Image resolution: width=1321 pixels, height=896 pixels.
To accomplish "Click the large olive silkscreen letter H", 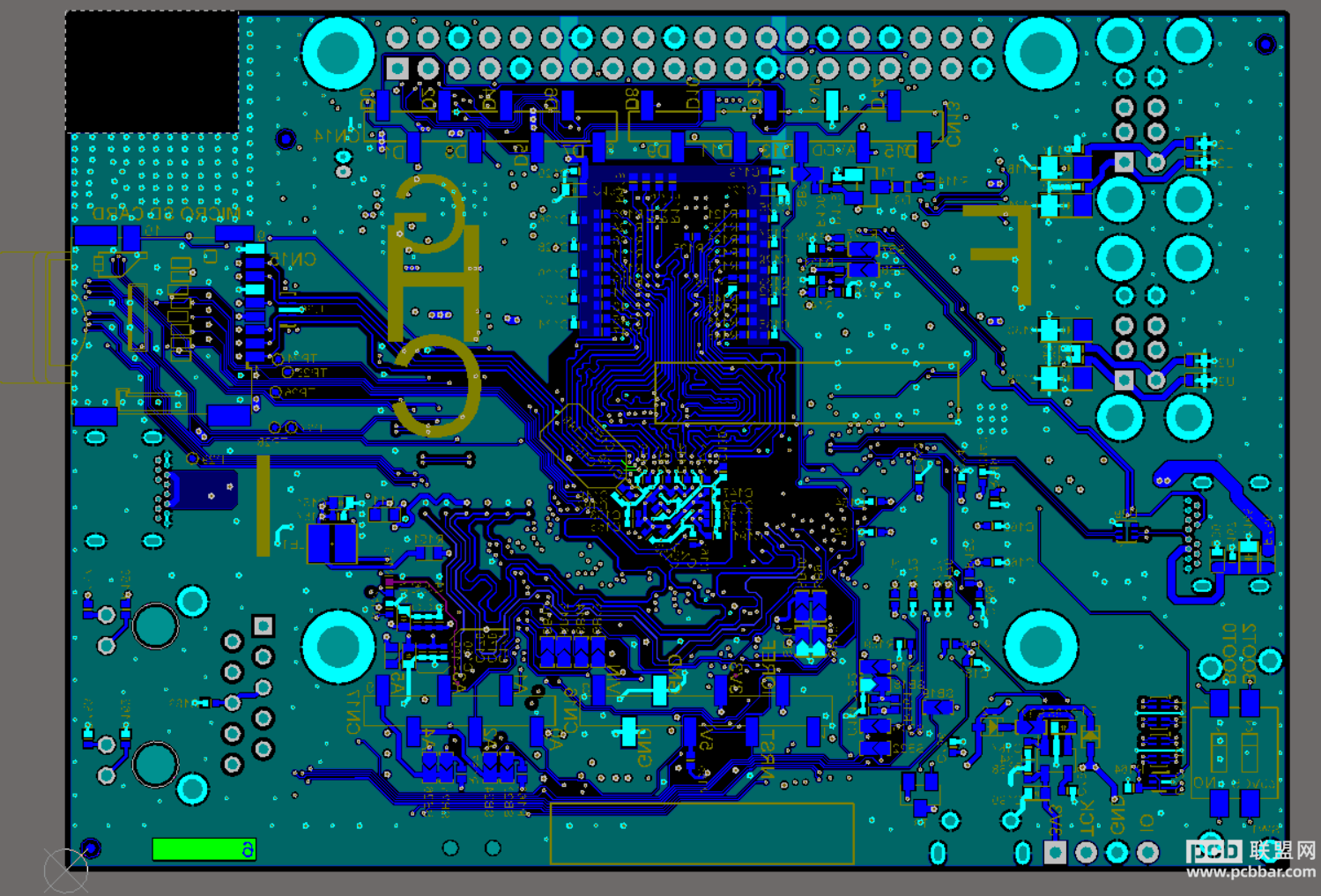I will tap(434, 282).
